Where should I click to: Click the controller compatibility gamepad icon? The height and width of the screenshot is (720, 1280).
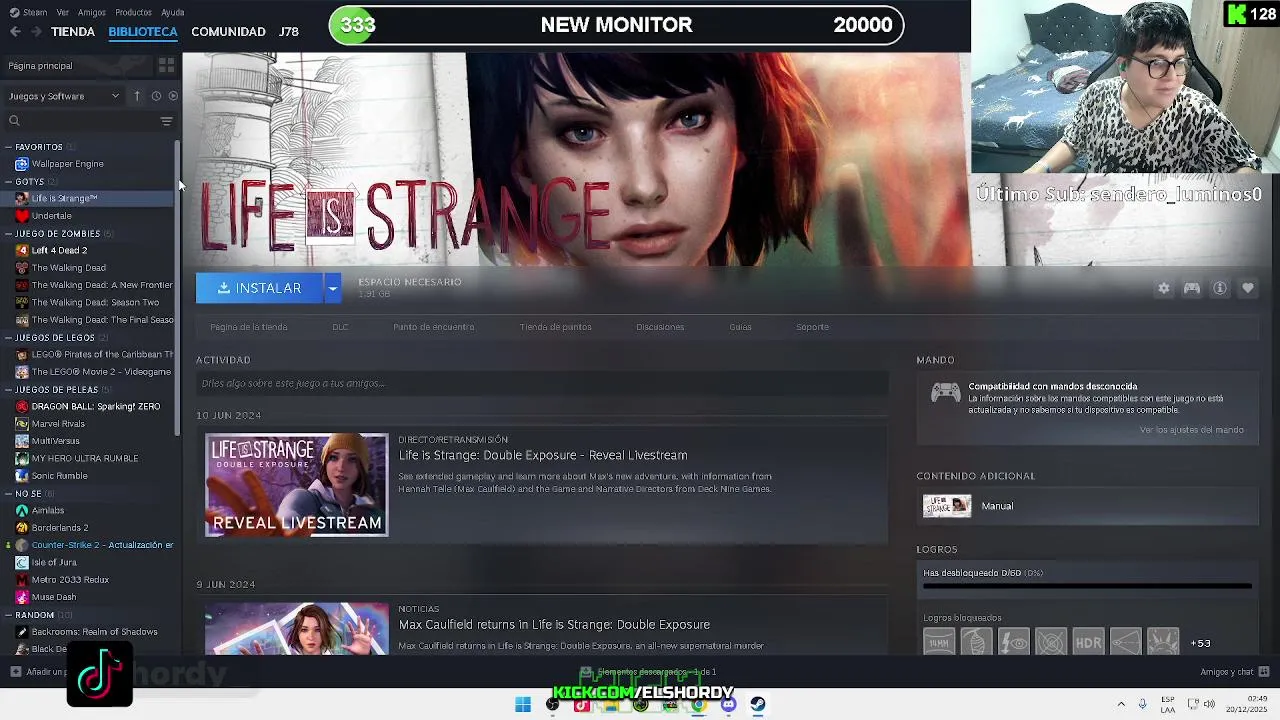coord(945,392)
